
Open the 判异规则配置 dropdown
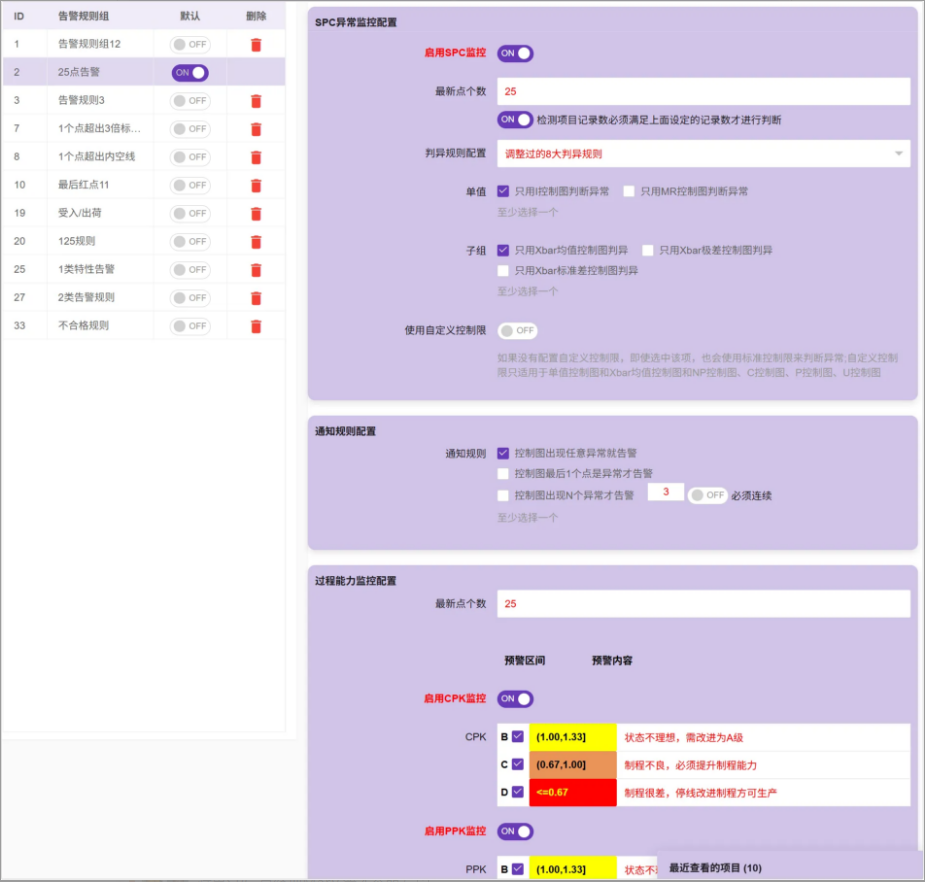coord(703,153)
